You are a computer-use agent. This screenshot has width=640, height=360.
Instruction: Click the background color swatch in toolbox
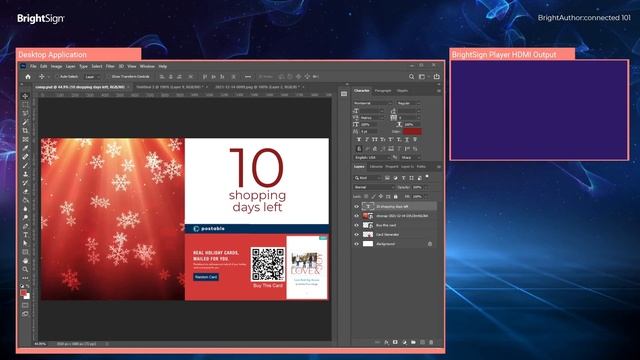(27, 297)
